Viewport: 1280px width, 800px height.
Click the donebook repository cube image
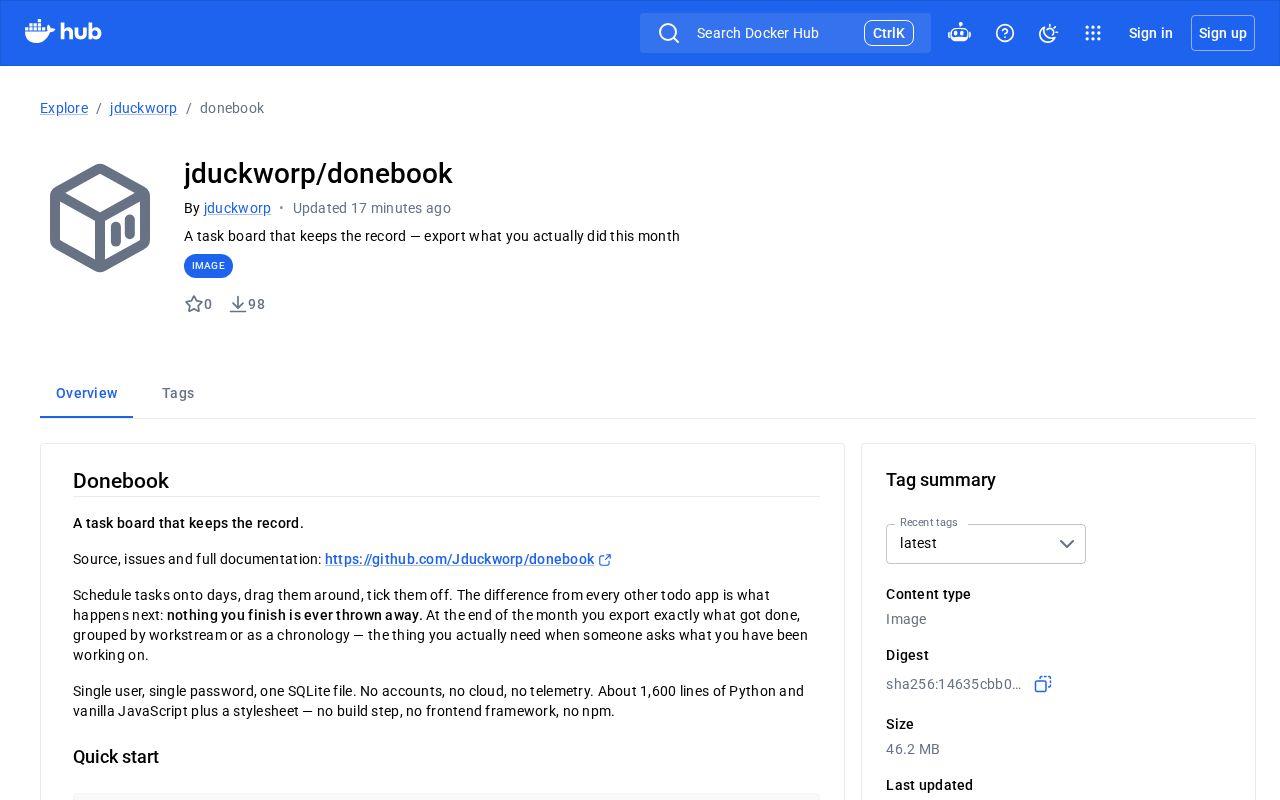click(100, 218)
